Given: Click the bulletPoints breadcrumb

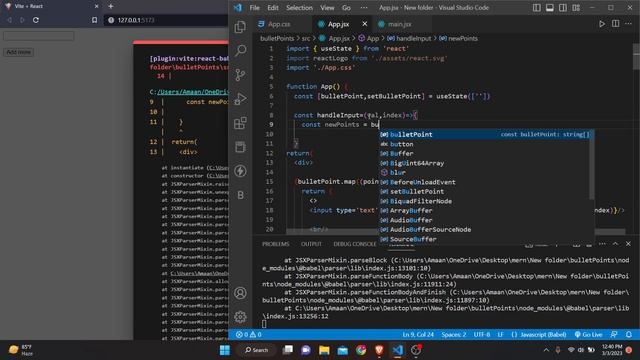Looking at the screenshot, I should [277, 38].
